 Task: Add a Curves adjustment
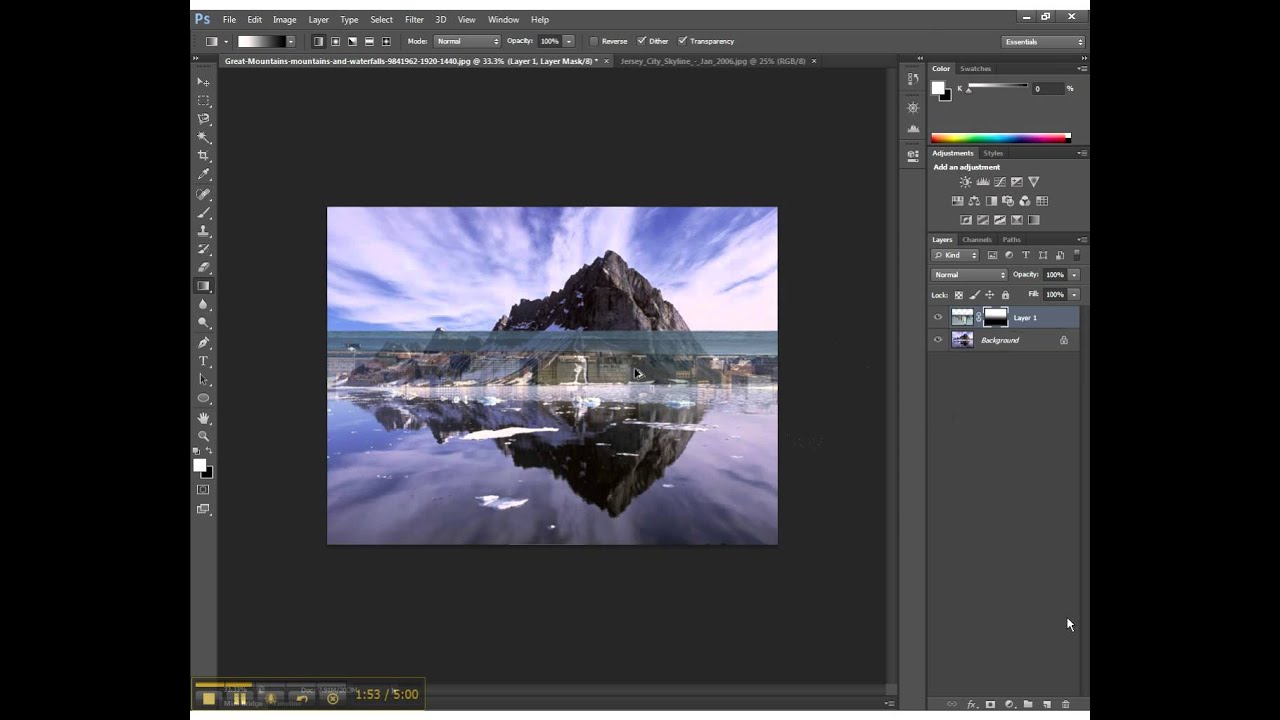(999, 182)
